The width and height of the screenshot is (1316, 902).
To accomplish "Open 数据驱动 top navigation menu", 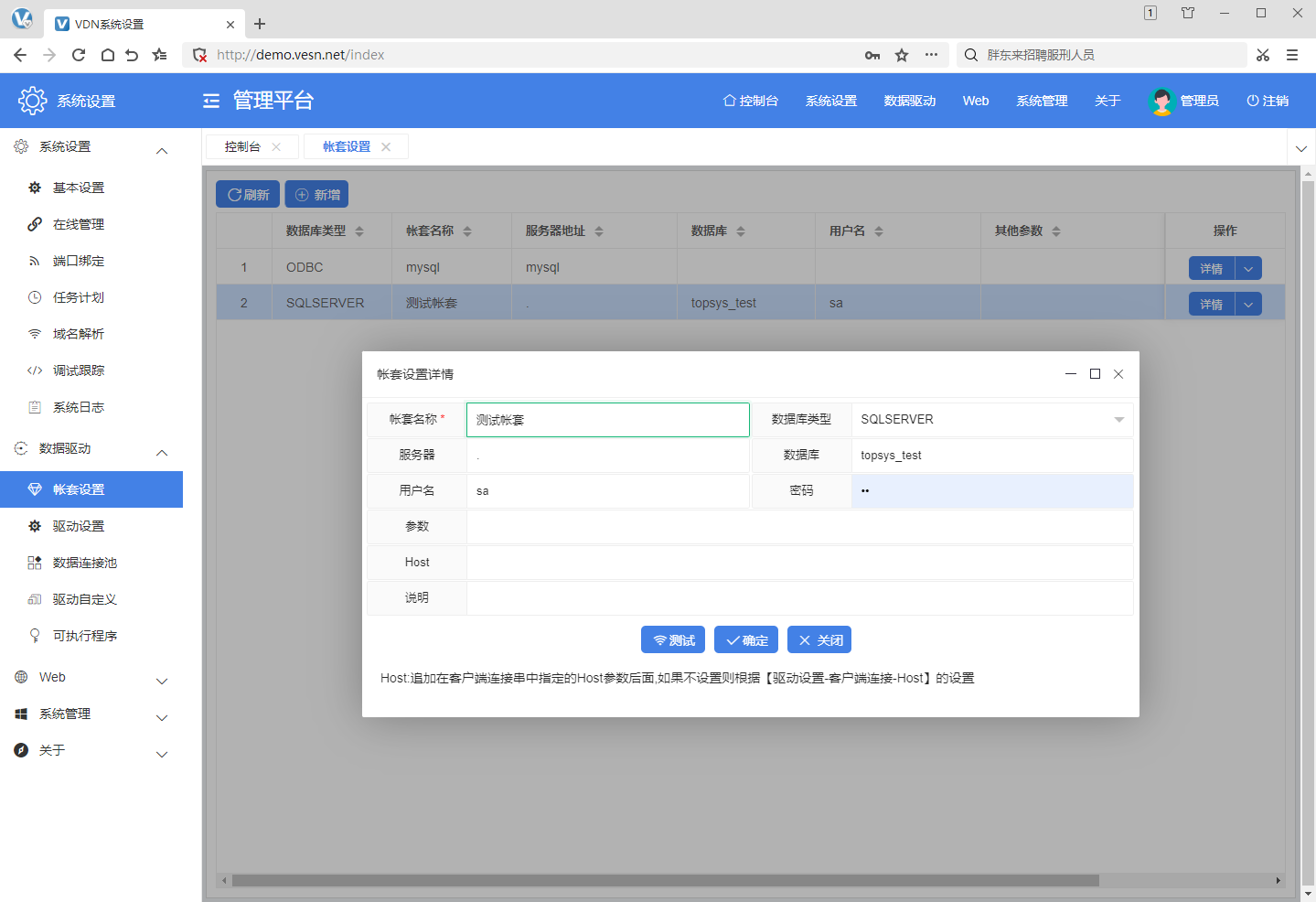I will pos(909,101).
